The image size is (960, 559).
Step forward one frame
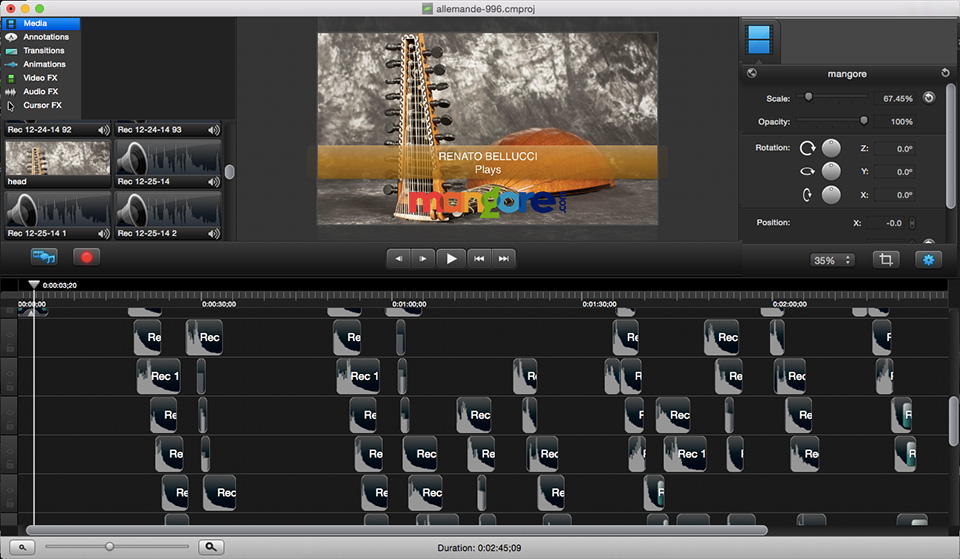tap(423, 259)
